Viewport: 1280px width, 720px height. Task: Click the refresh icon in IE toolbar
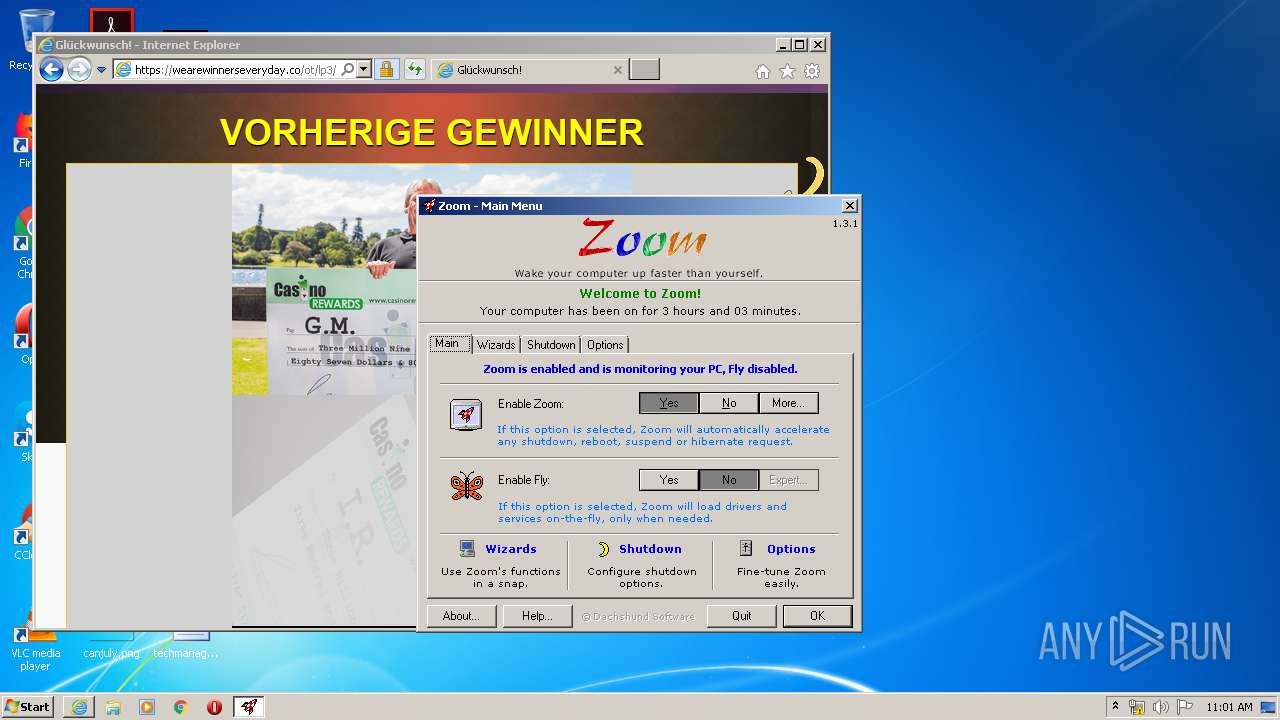414,70
